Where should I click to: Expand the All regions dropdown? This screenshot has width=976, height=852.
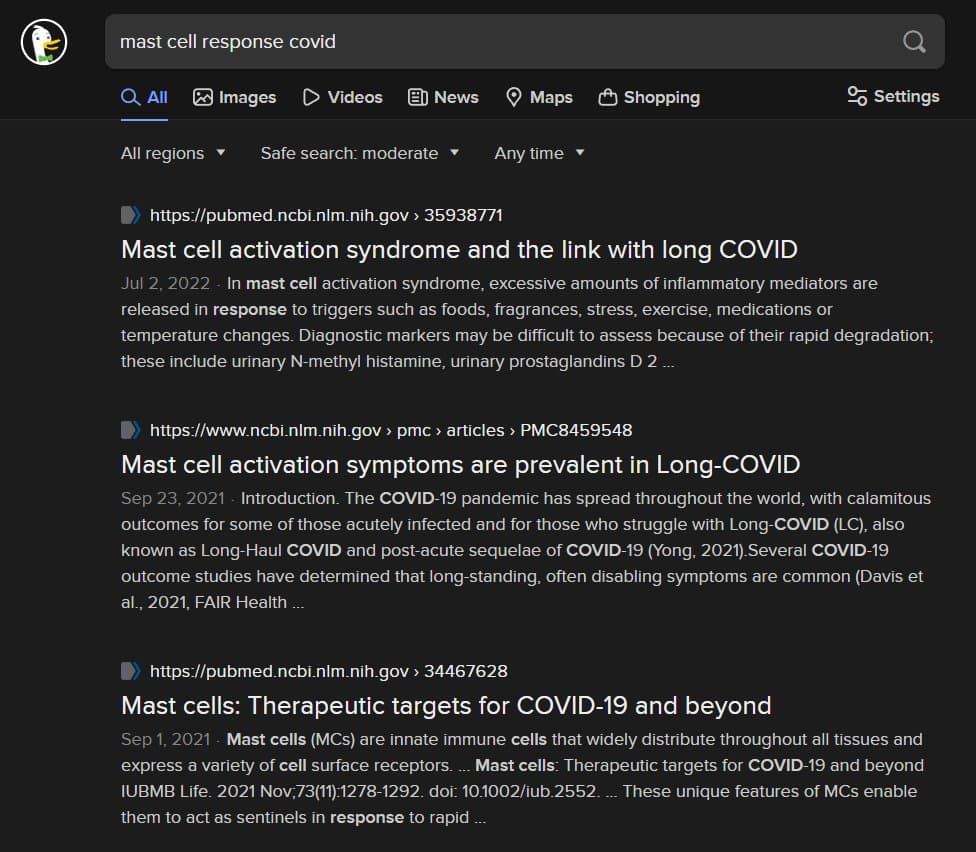(173, 153)
